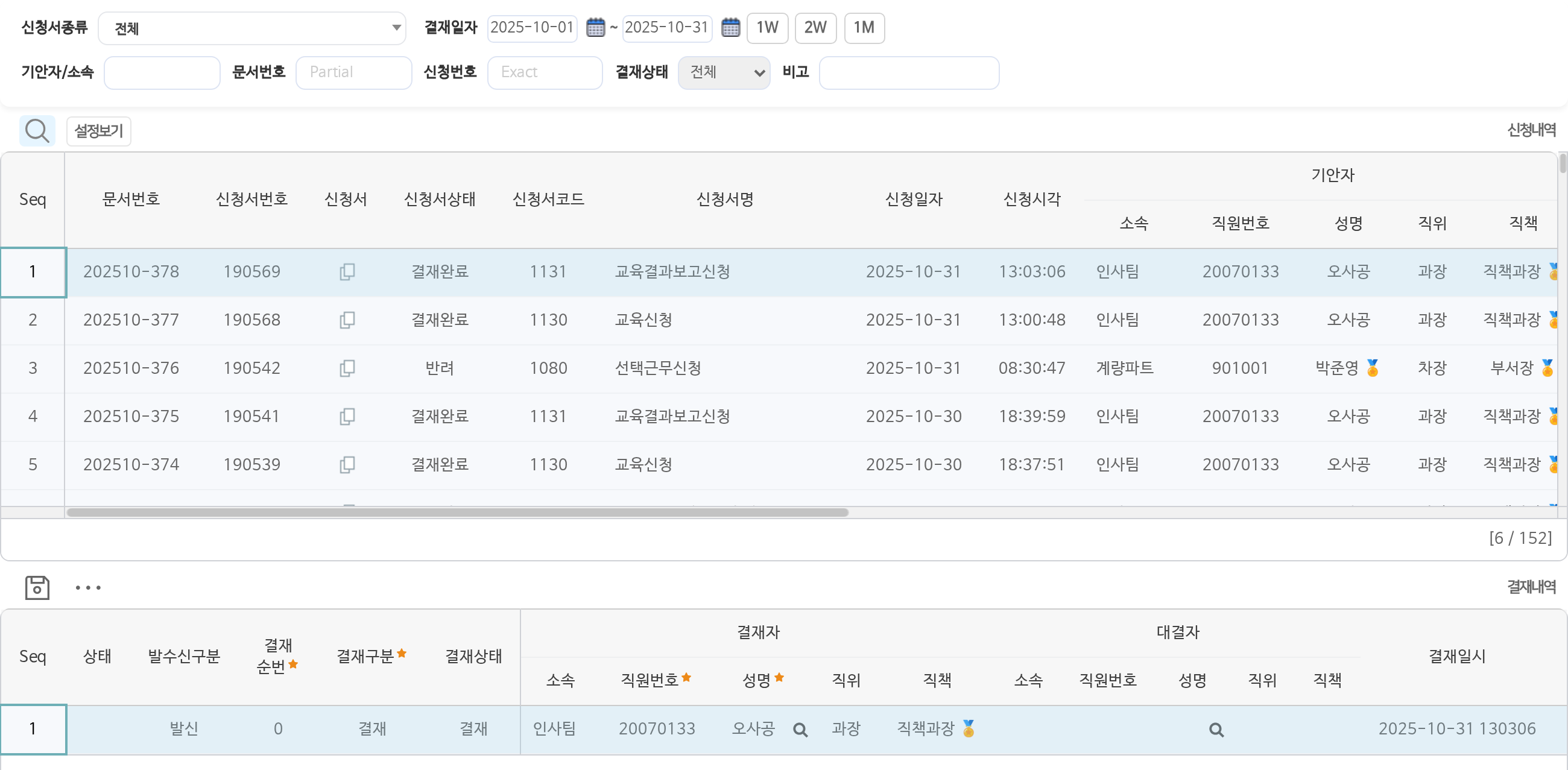Open the three-dot more options menu
Viewport: 1568px width, 770px height.
coord(88,587)
